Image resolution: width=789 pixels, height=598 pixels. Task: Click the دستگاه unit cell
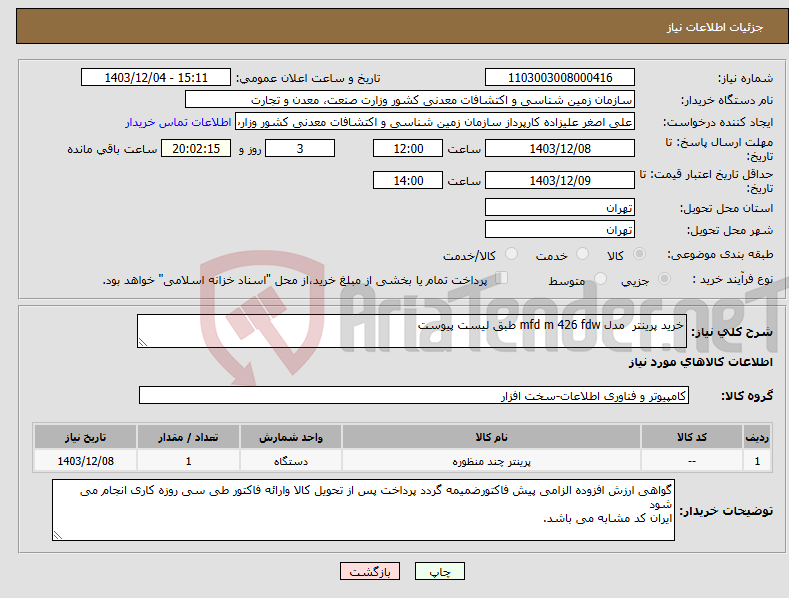[291, 461]
